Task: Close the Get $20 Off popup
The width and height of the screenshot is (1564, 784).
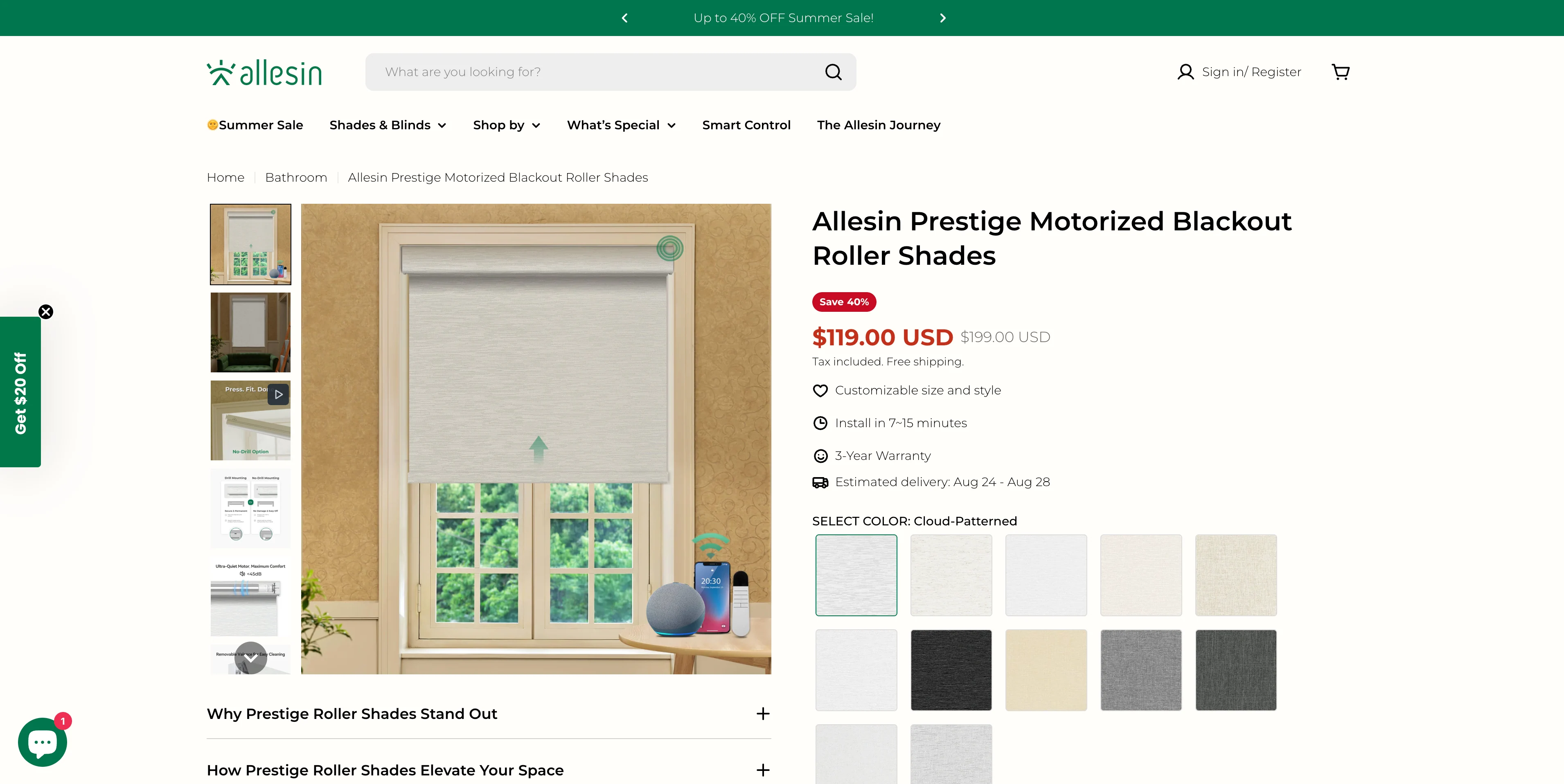Action: (45, 311)
